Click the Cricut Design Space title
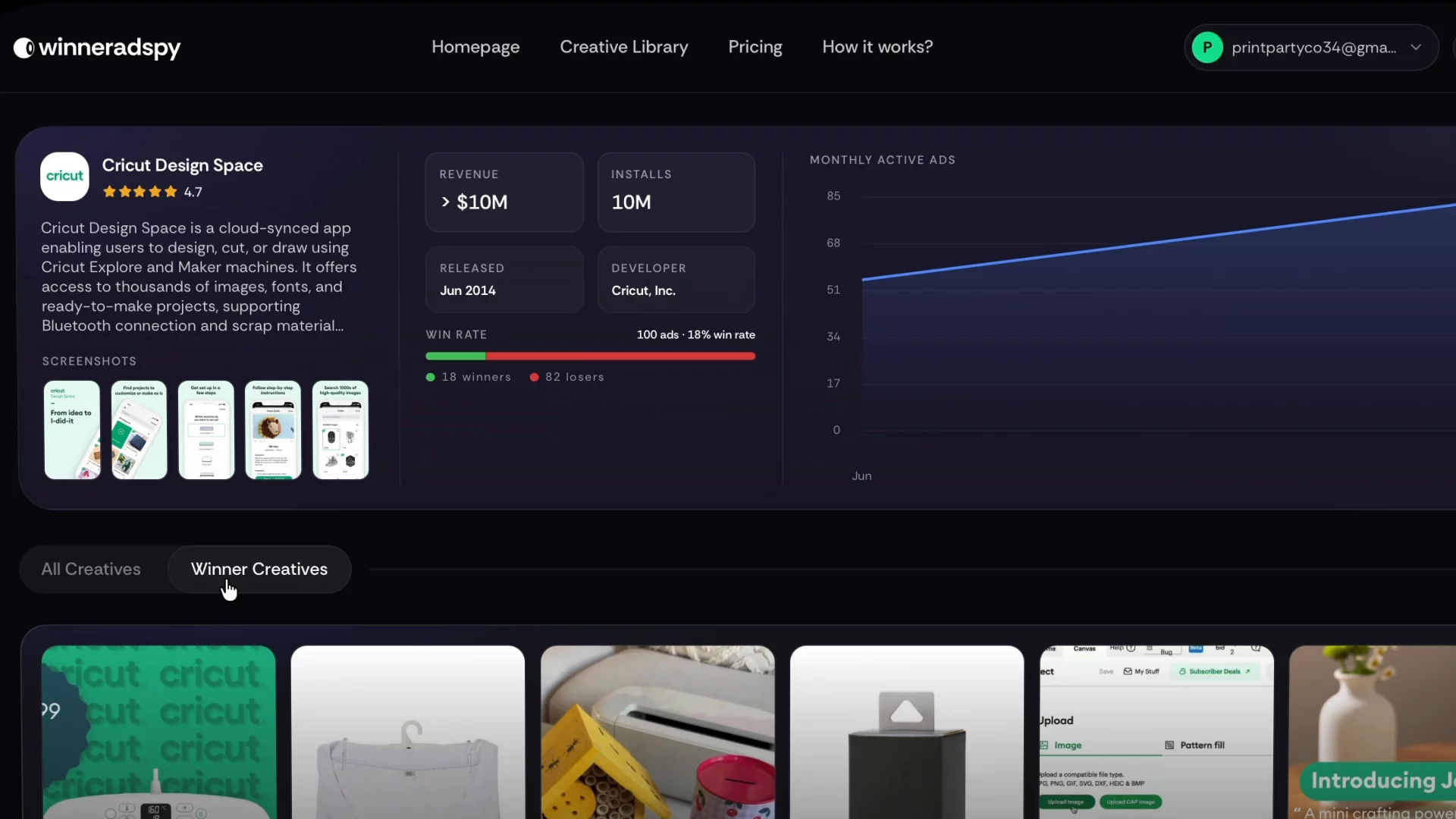This screenshot has width=1456, height=819. [183, 165]
